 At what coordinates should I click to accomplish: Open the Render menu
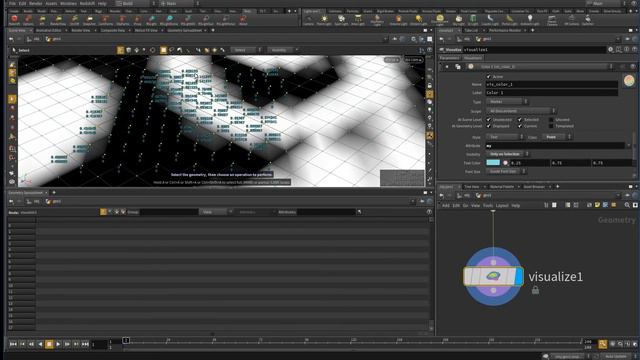tap(36, 3)
